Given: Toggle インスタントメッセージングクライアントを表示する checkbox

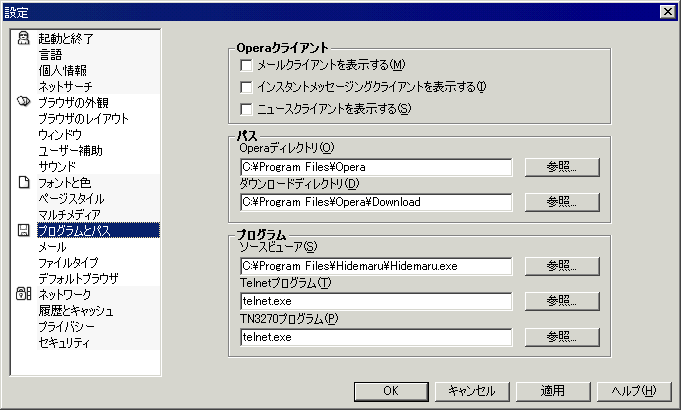Looking at the screenshot, I should click(247, 87).
